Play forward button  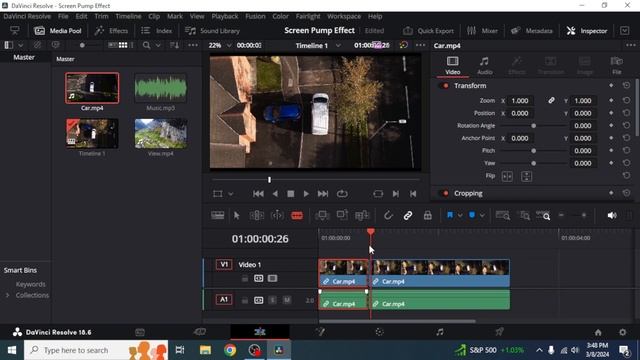(x=306, y=194)
